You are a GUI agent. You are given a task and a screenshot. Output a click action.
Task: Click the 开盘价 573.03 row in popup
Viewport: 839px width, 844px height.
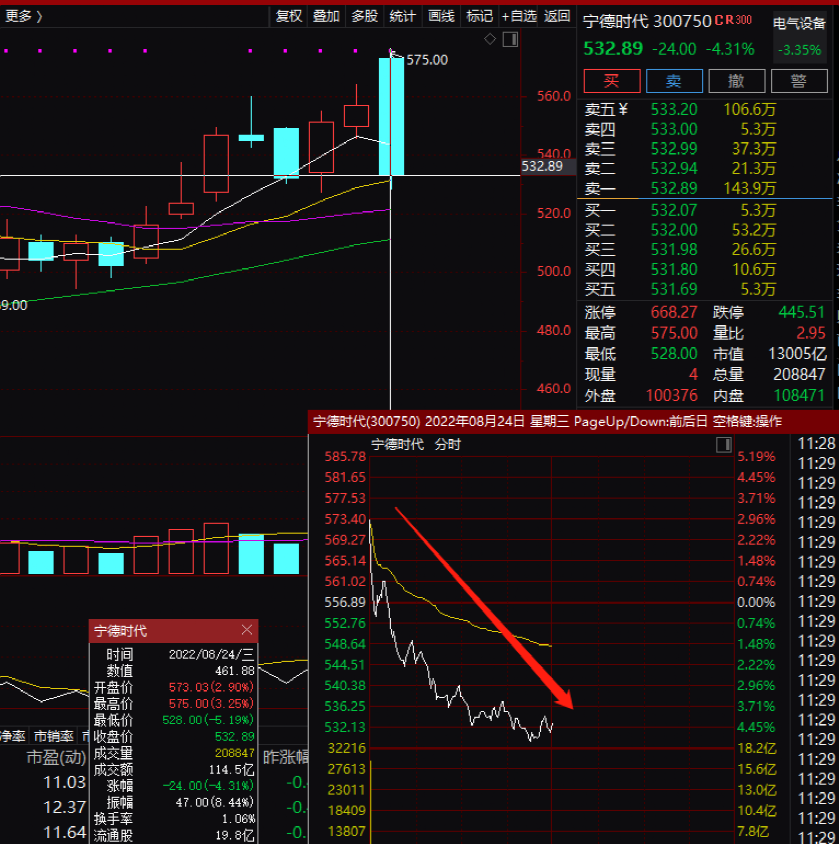[173, 687]
